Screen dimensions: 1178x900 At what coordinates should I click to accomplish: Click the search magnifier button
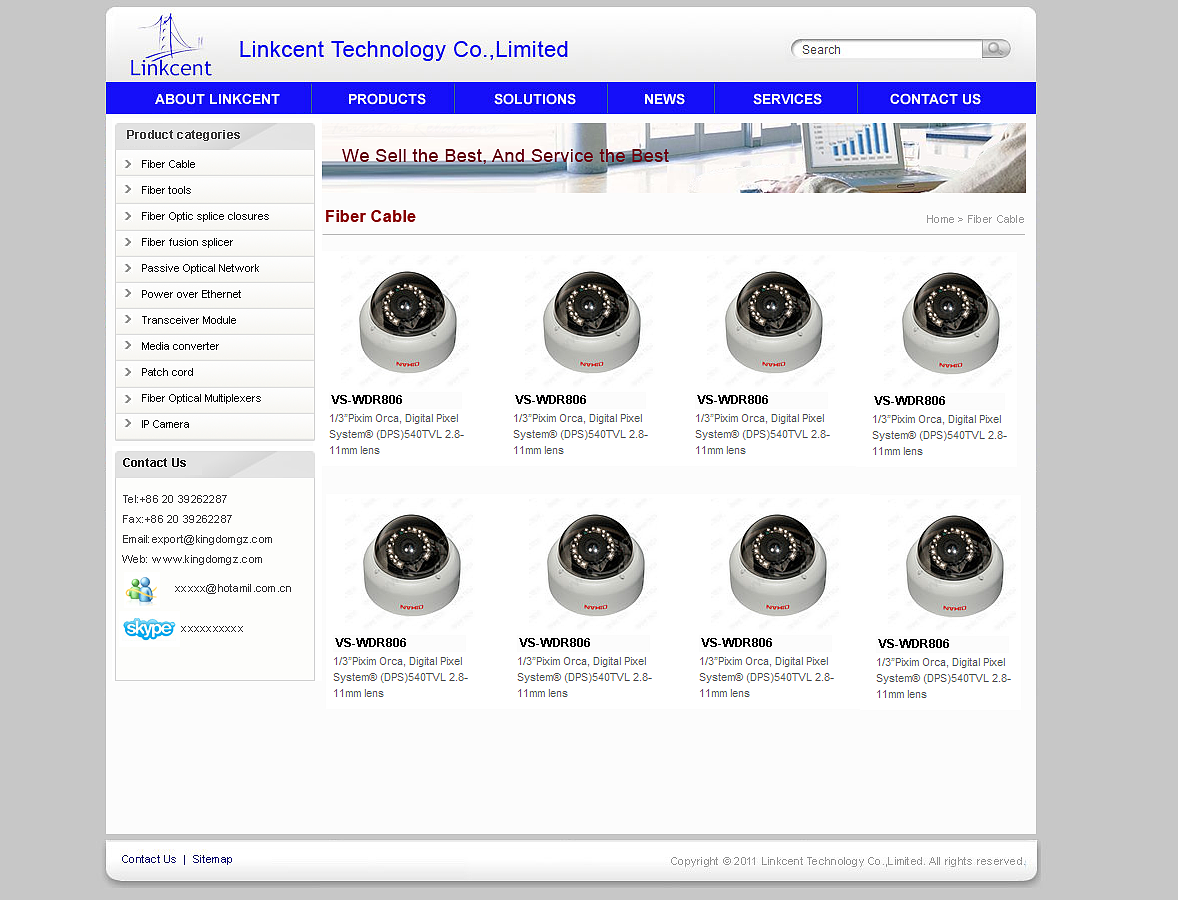(995, 49)
